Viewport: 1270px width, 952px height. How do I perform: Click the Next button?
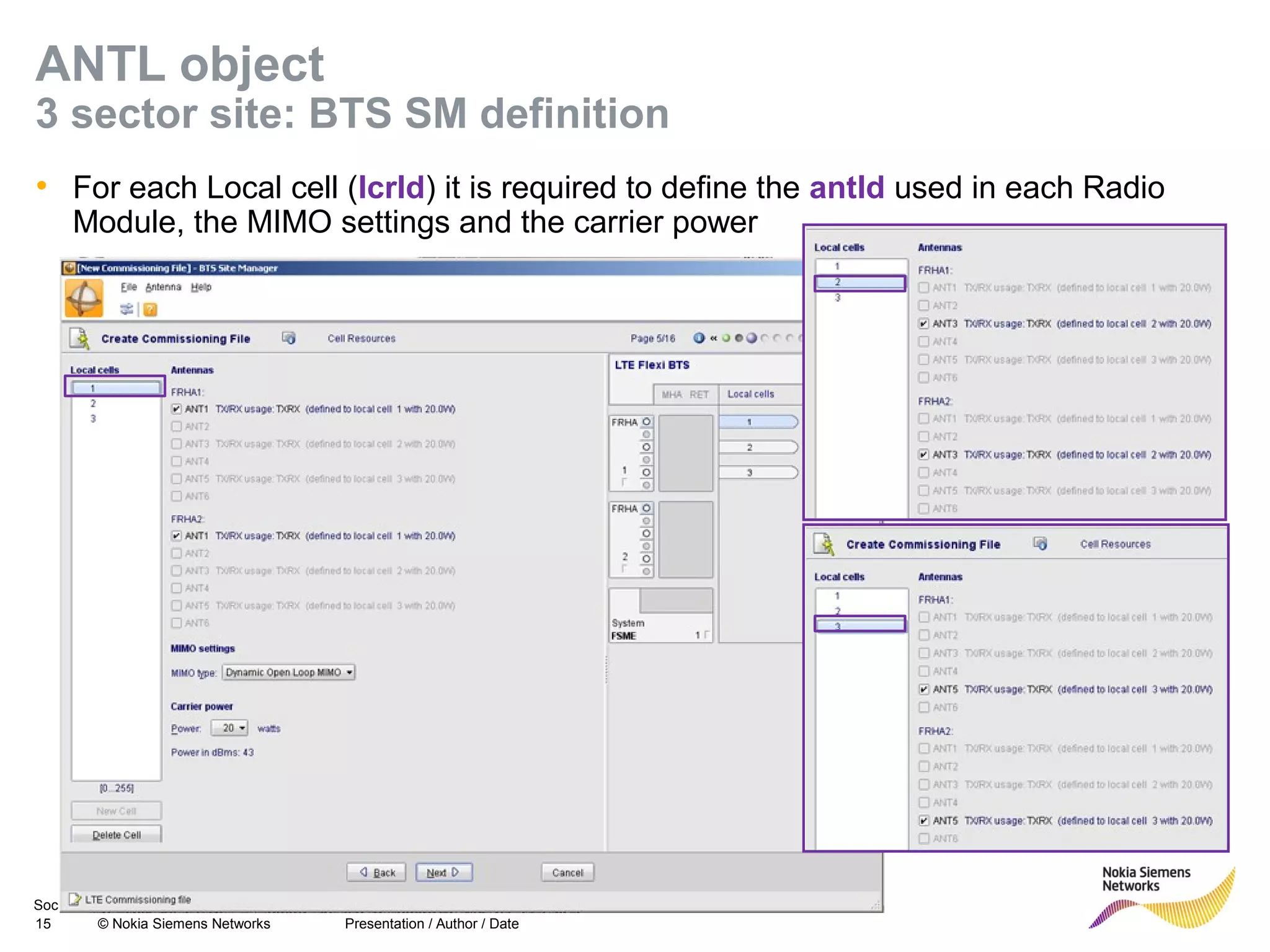tap(444, 872)
